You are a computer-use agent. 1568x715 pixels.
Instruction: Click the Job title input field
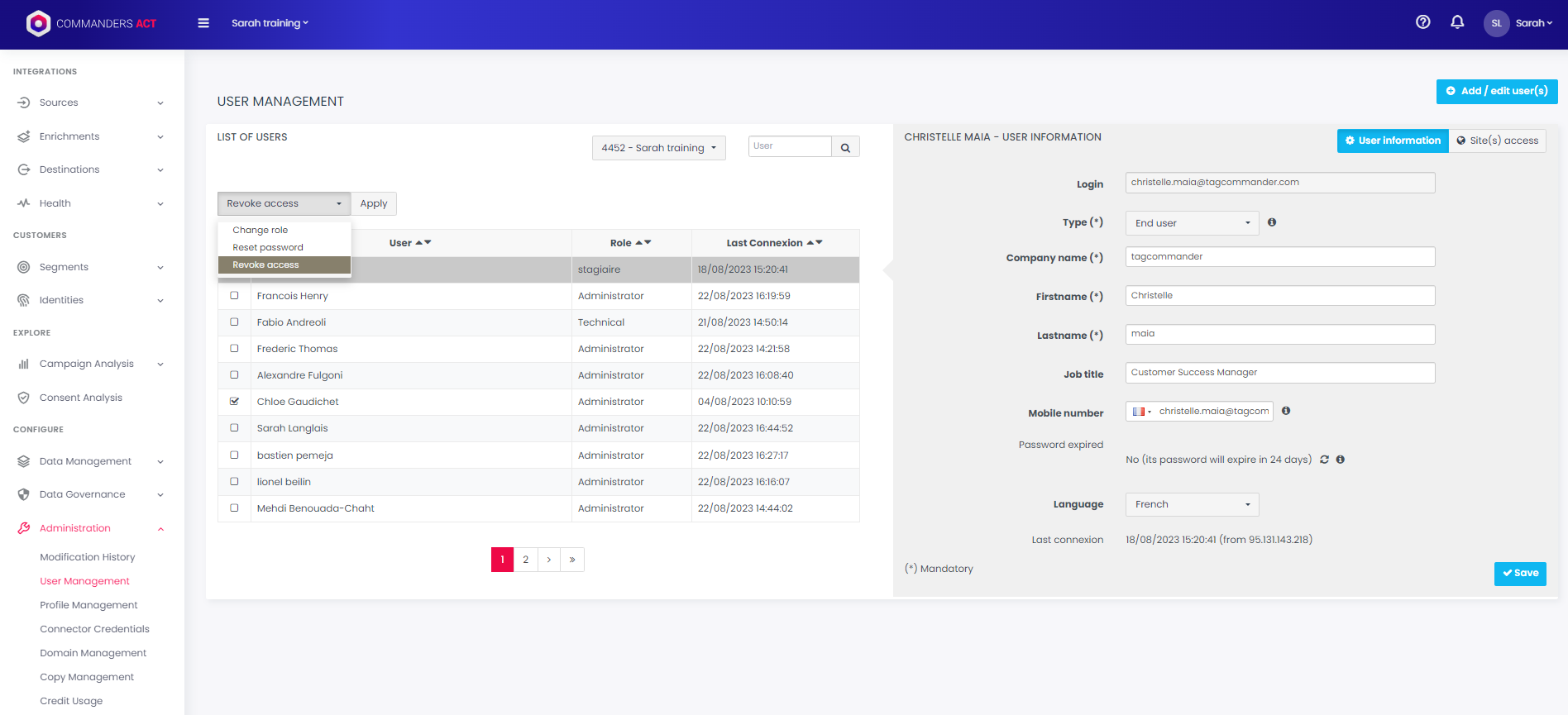coord(1279,373)
